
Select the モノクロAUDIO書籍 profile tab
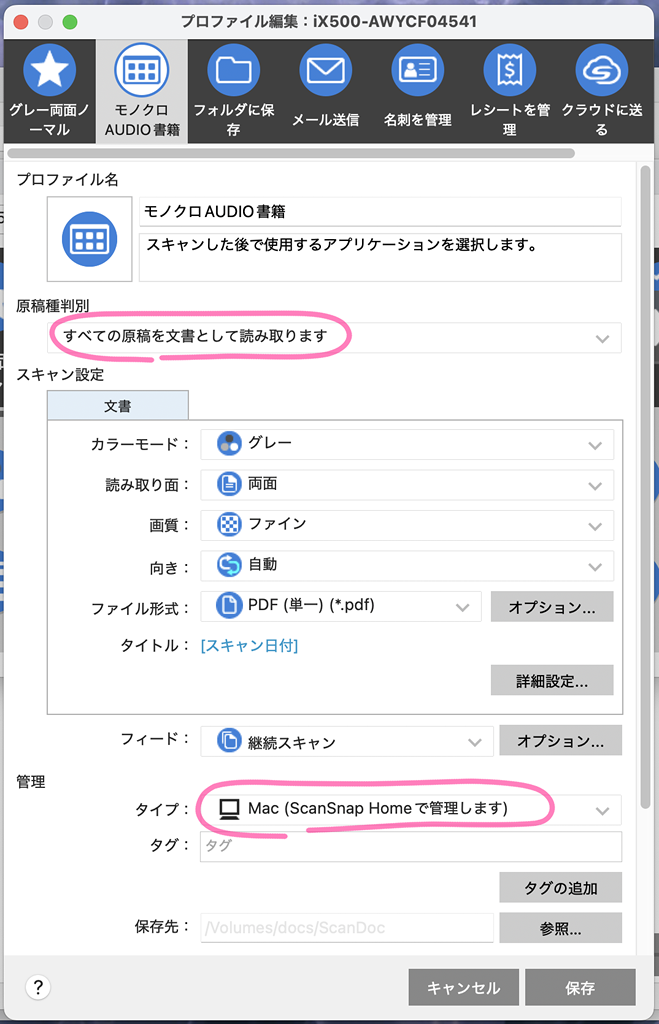[141, 92]
